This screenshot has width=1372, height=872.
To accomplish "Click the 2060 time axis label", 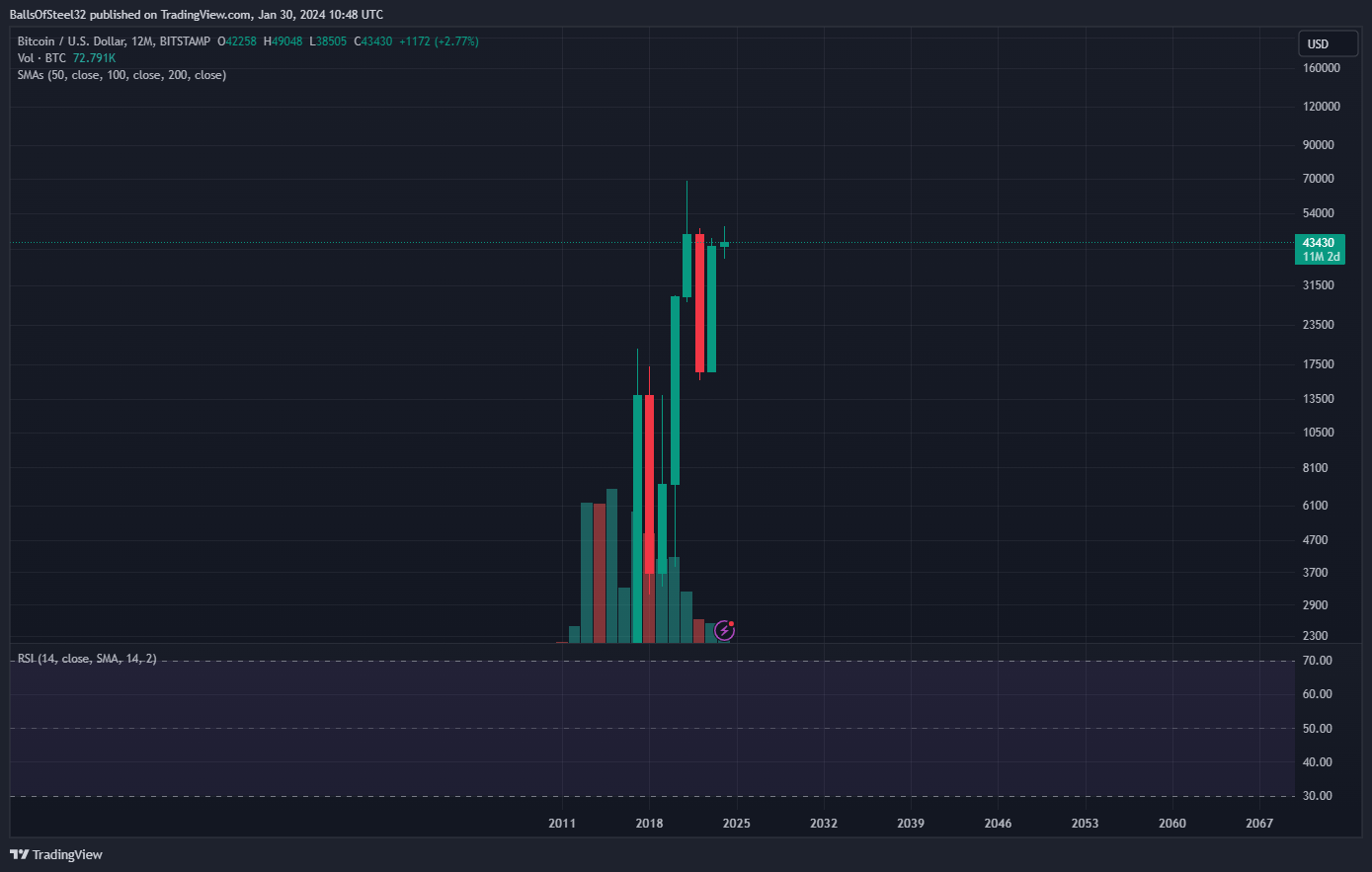I will (x=1172, y=824).
